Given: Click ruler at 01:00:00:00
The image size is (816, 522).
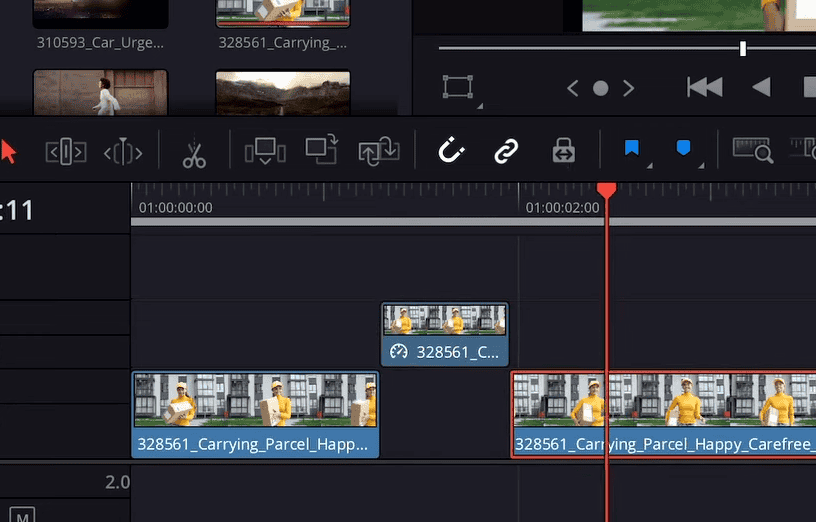Looking at the screenshot, I should pos(175,208).
